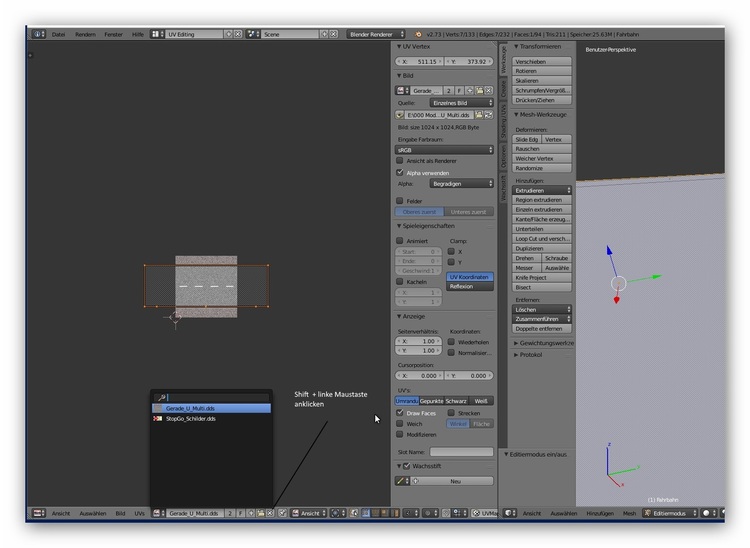Browse image icon in Bild panel
The width and height of the screenshot is (750, 548).
(x=402, y=90)
